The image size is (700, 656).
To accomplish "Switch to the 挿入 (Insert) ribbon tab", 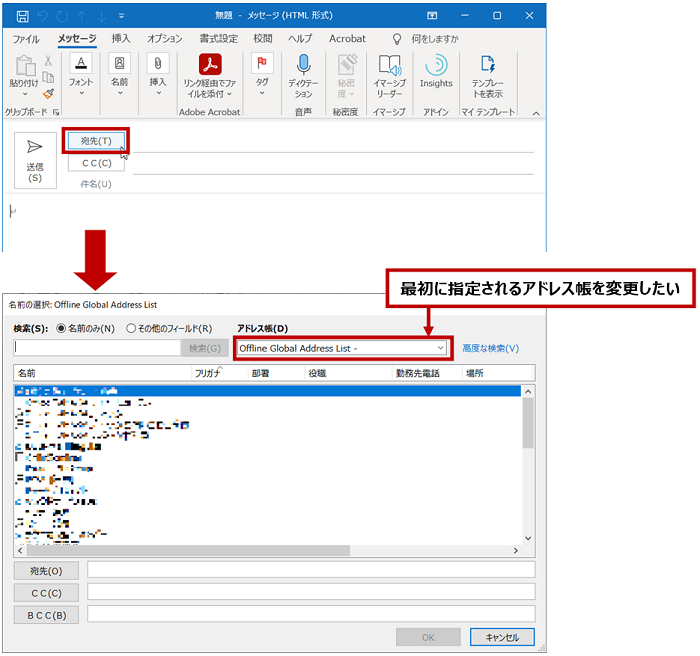I will [x=121, y=39].
